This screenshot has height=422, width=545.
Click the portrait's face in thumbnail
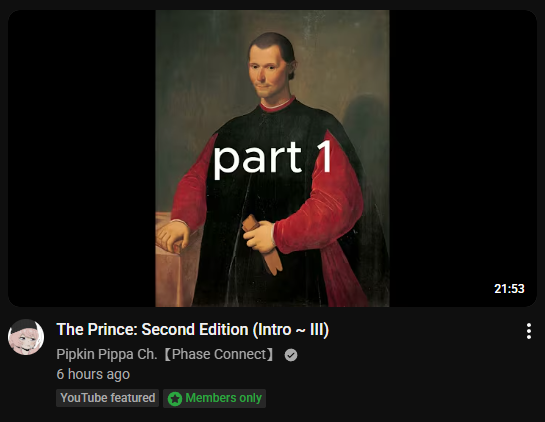click(x=269, y=71)
